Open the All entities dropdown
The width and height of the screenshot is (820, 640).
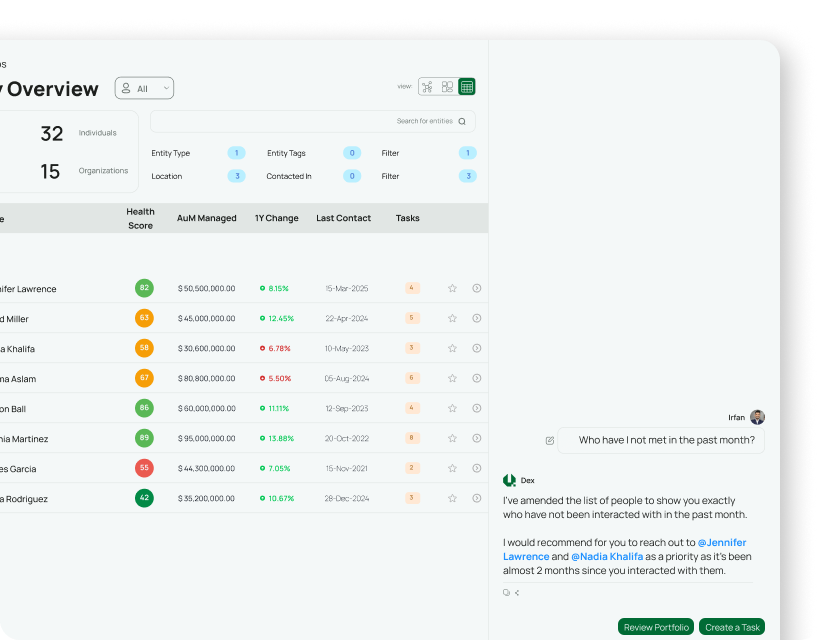[x=144, y=88]
